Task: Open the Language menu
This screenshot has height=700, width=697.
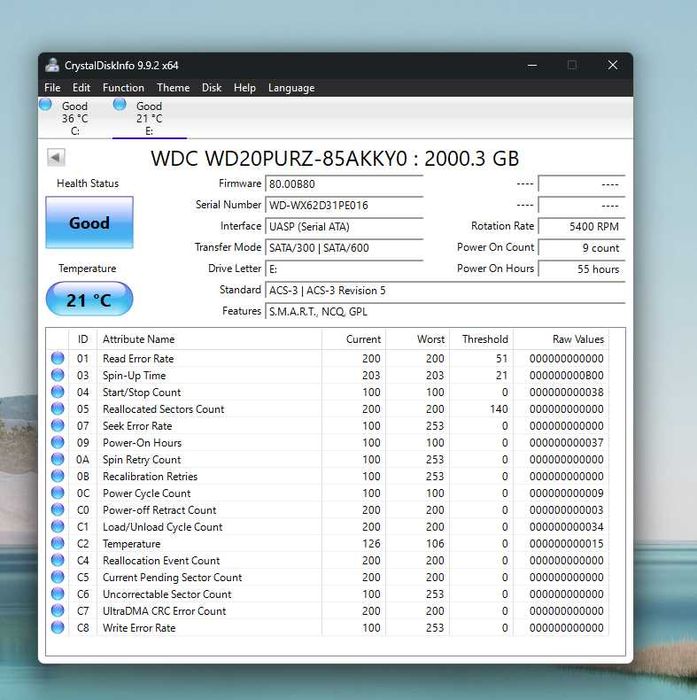Action: 291,88
